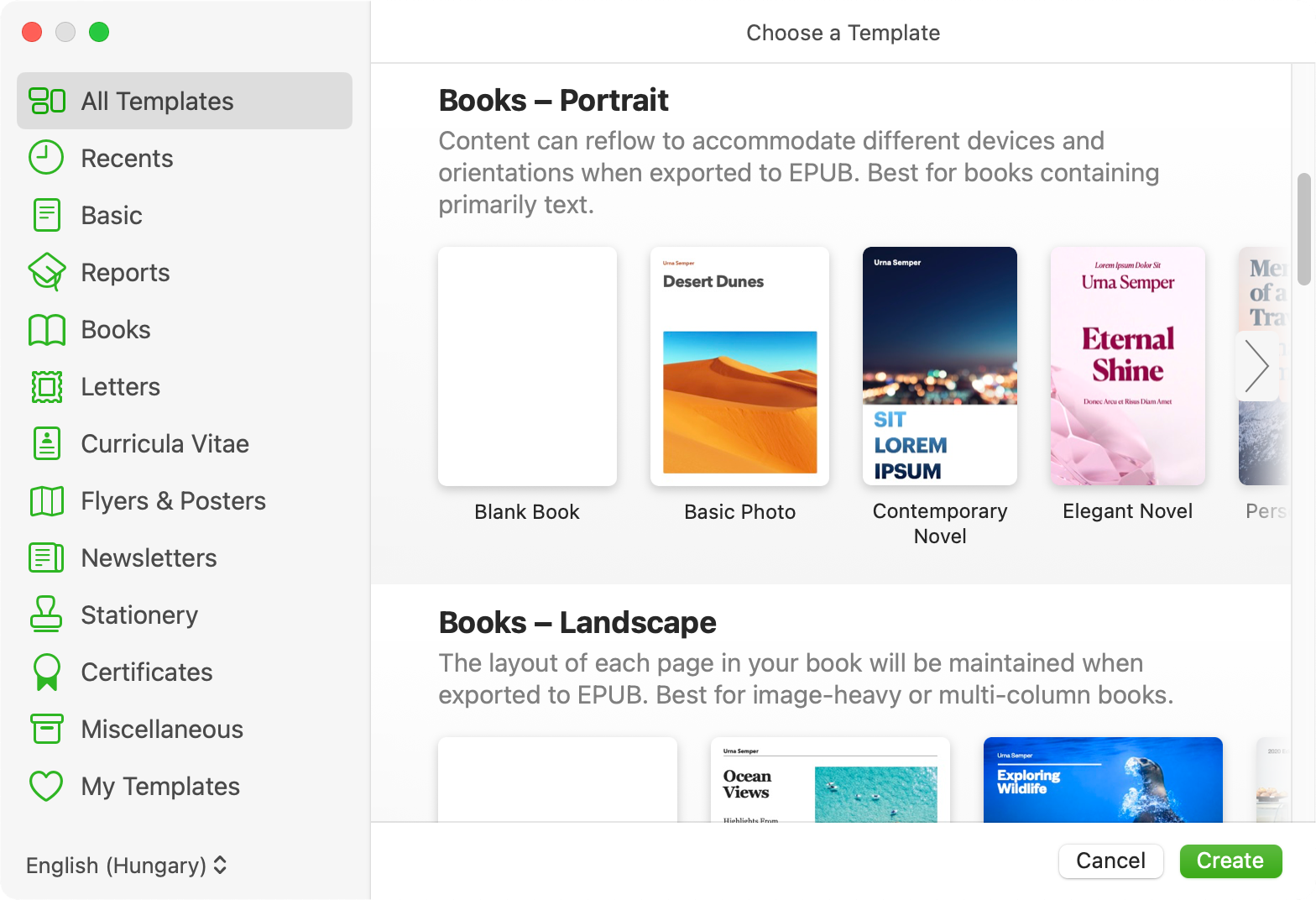The width and height of the screenshot is (1316, 900).
Task: Click the Books open-book icon
Action: point(47,330)
